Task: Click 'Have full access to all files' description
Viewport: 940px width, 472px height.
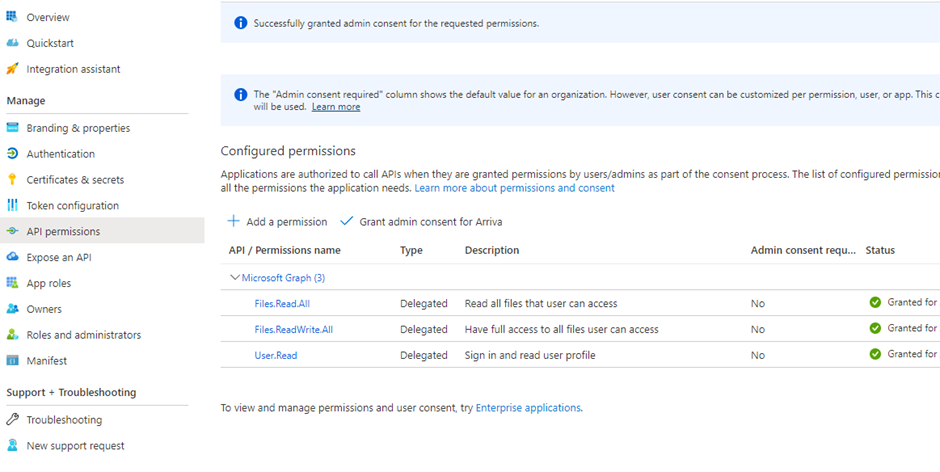Action: (562, 329)
